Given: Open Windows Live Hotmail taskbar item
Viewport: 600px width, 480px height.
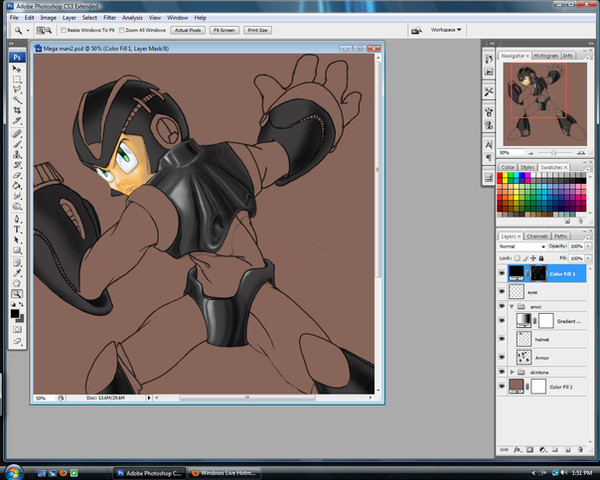Looking at the screenshot, I should [x=222, y=471].
